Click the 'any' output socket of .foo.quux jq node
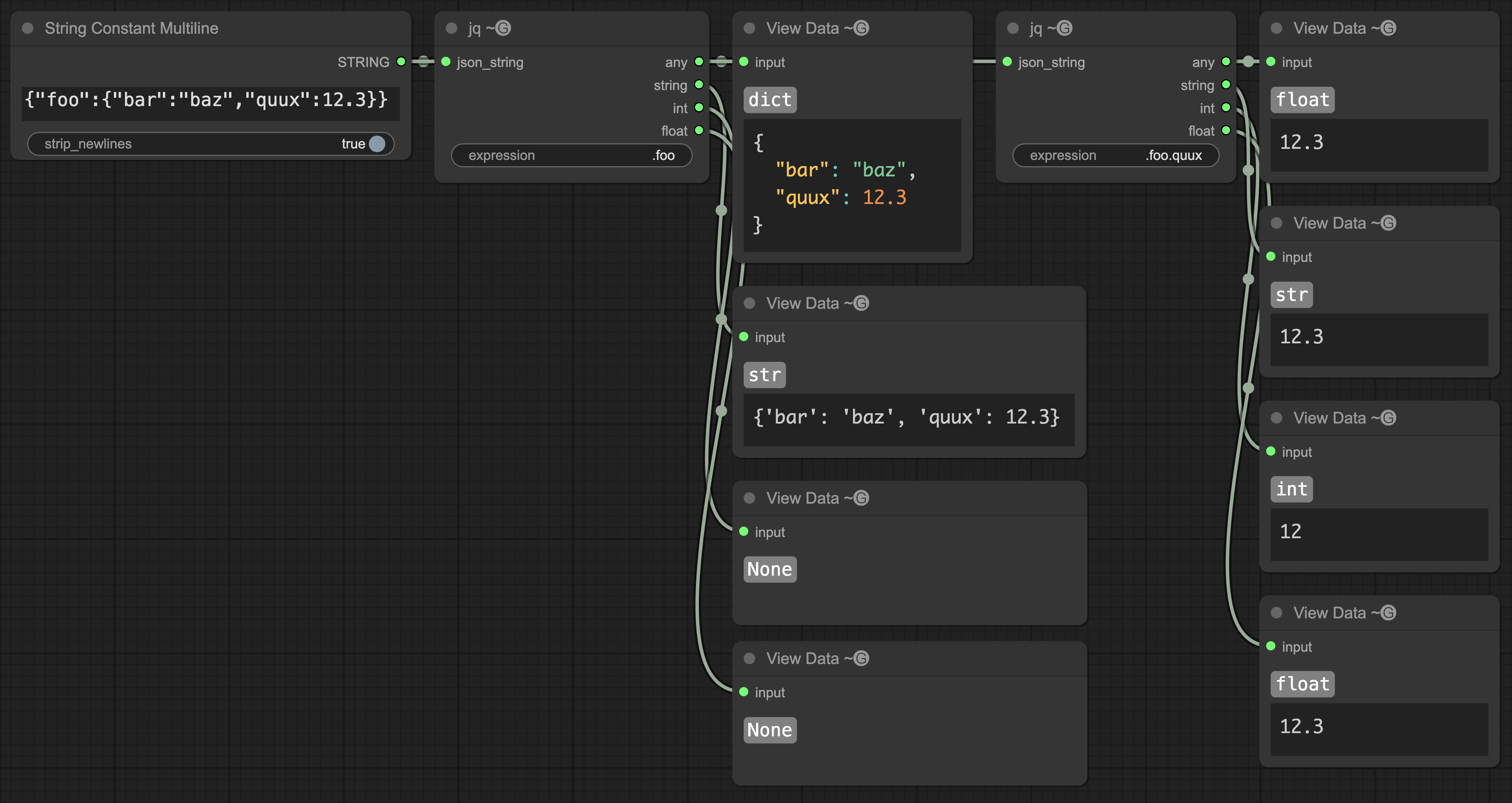 [x=1226, y=62]
